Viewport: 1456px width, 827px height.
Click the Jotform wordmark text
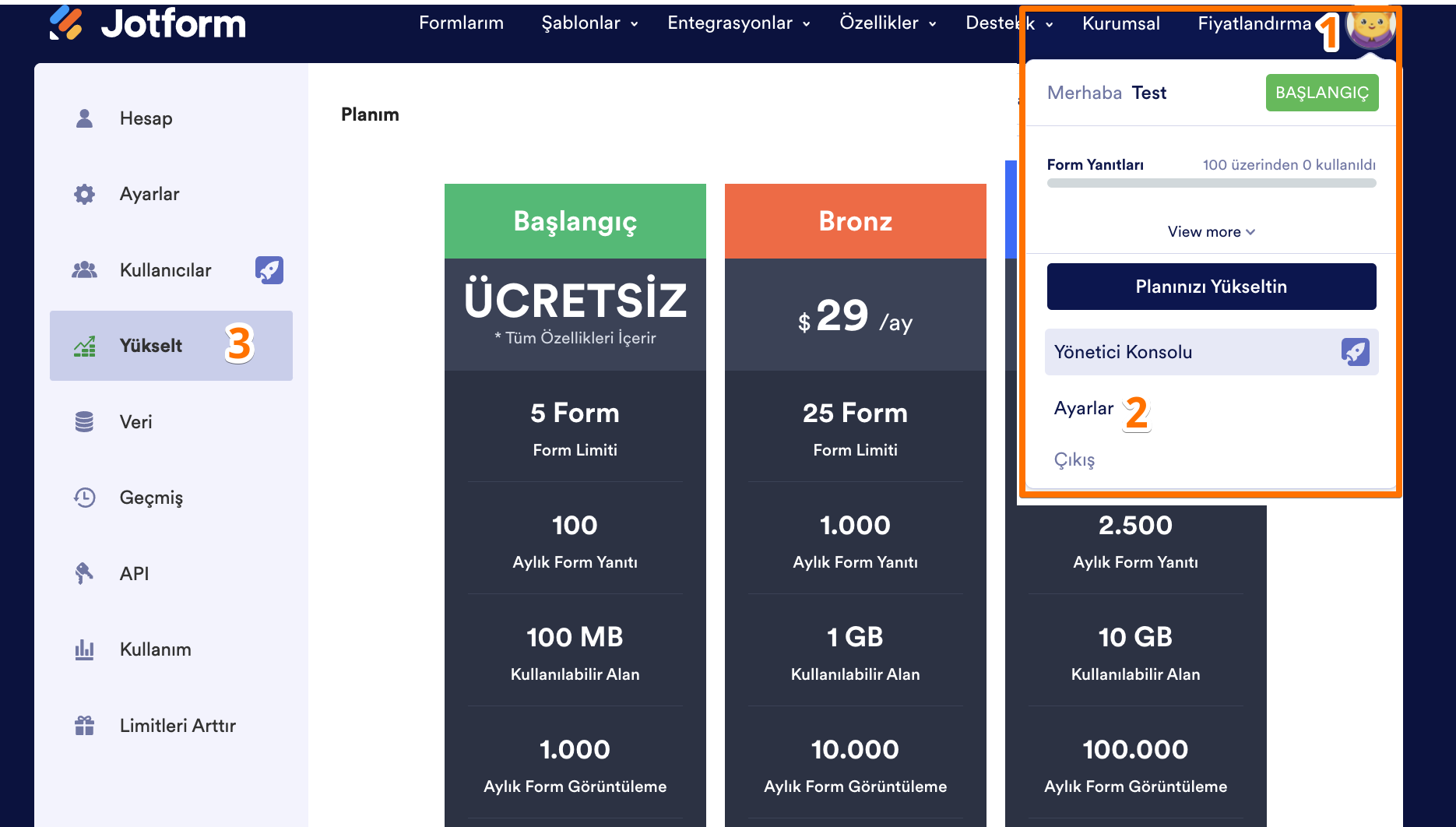pyautogui.click(x=174, y=23)
